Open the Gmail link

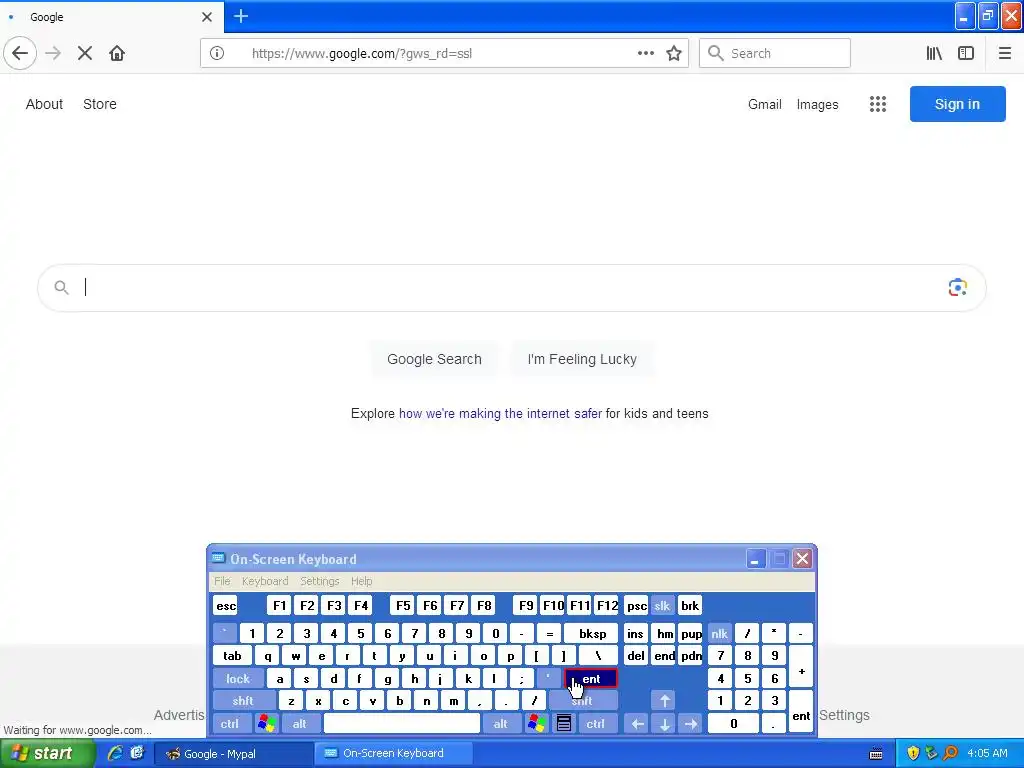(765, 104)
